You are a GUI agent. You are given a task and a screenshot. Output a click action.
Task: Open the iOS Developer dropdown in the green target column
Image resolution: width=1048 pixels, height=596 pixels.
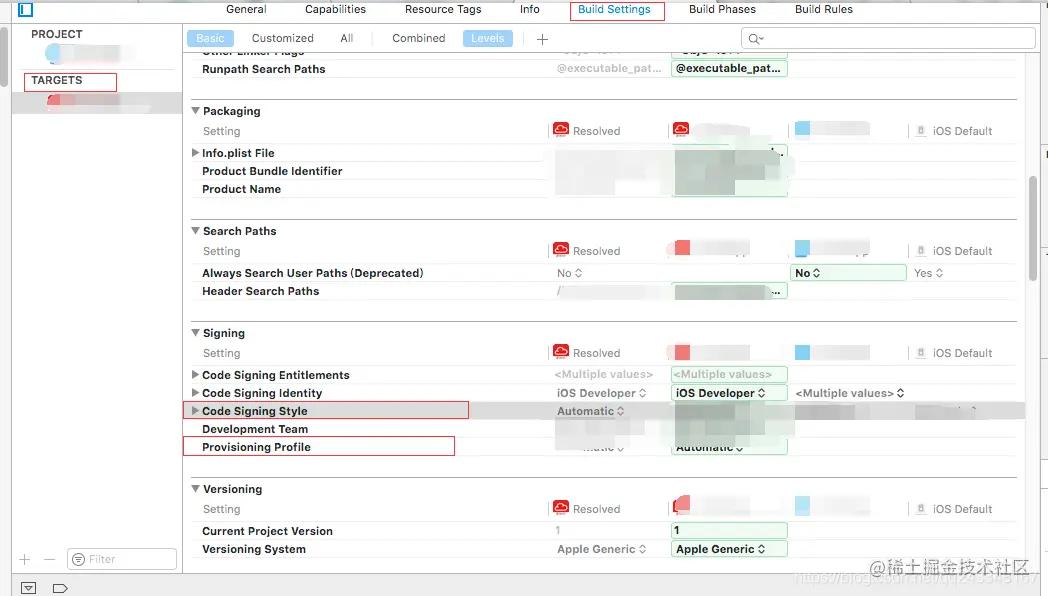(729, 393)
